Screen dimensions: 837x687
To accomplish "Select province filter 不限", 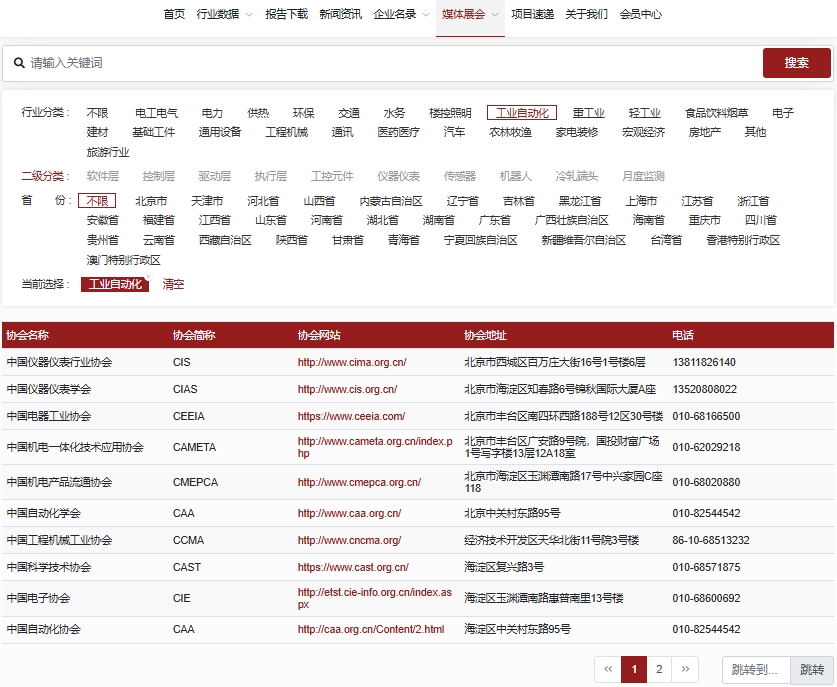I will (97, 201).
